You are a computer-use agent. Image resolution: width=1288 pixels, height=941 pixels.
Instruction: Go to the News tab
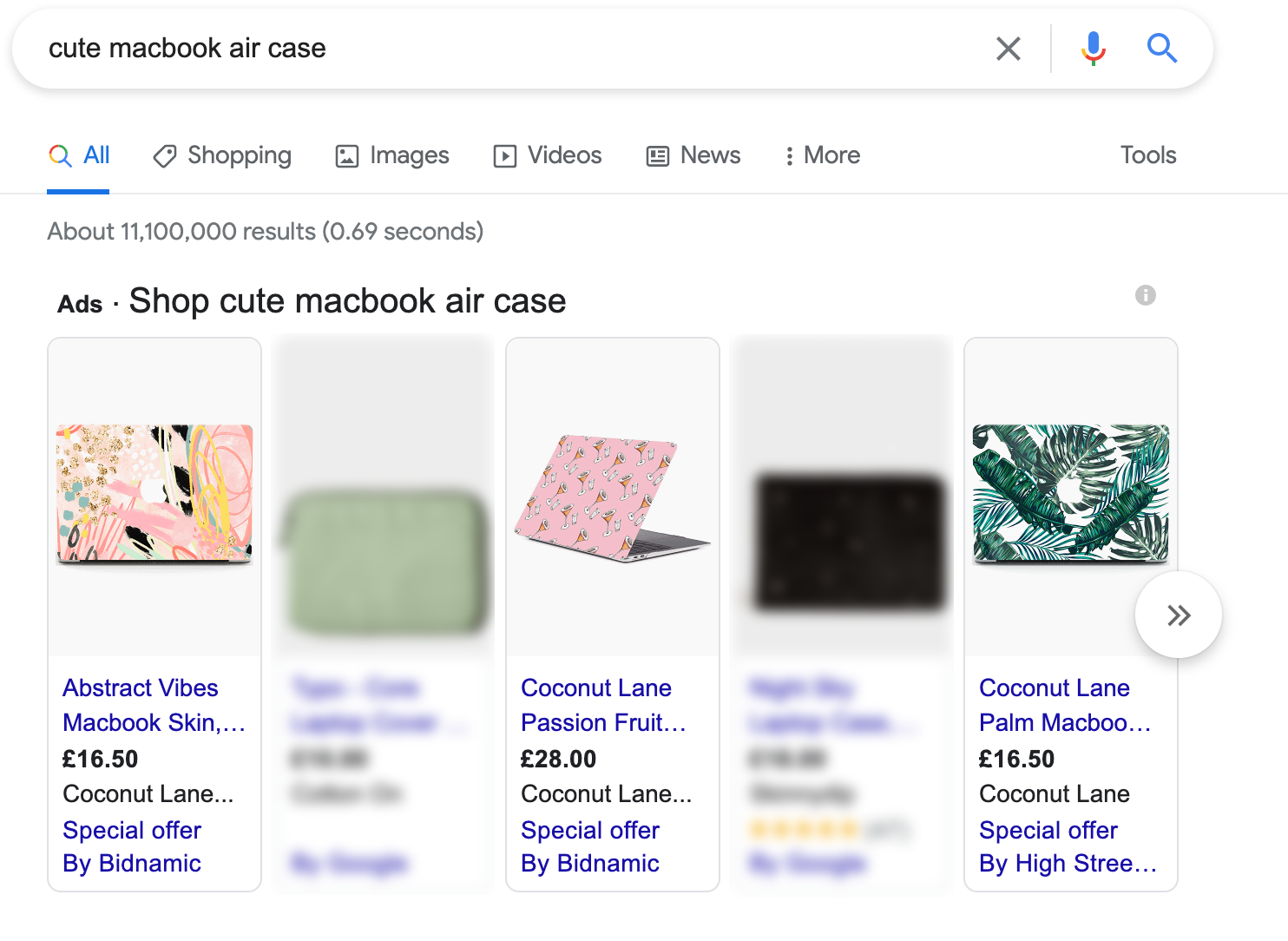693,155
